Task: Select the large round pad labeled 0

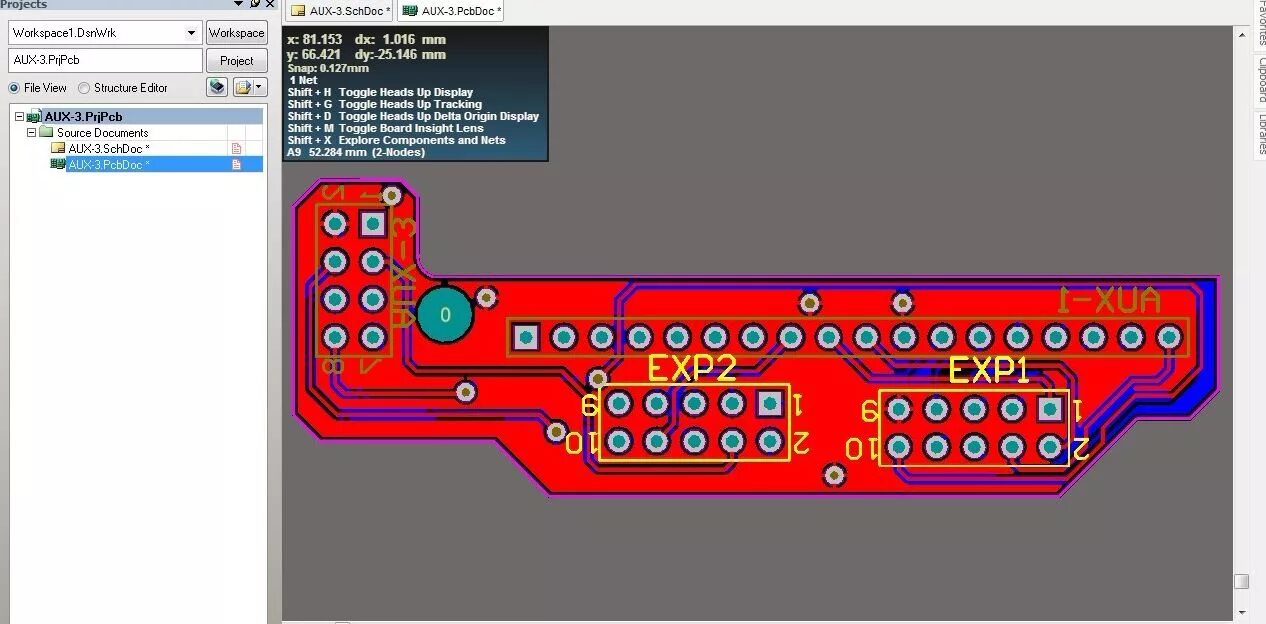Action: [445, 315]
